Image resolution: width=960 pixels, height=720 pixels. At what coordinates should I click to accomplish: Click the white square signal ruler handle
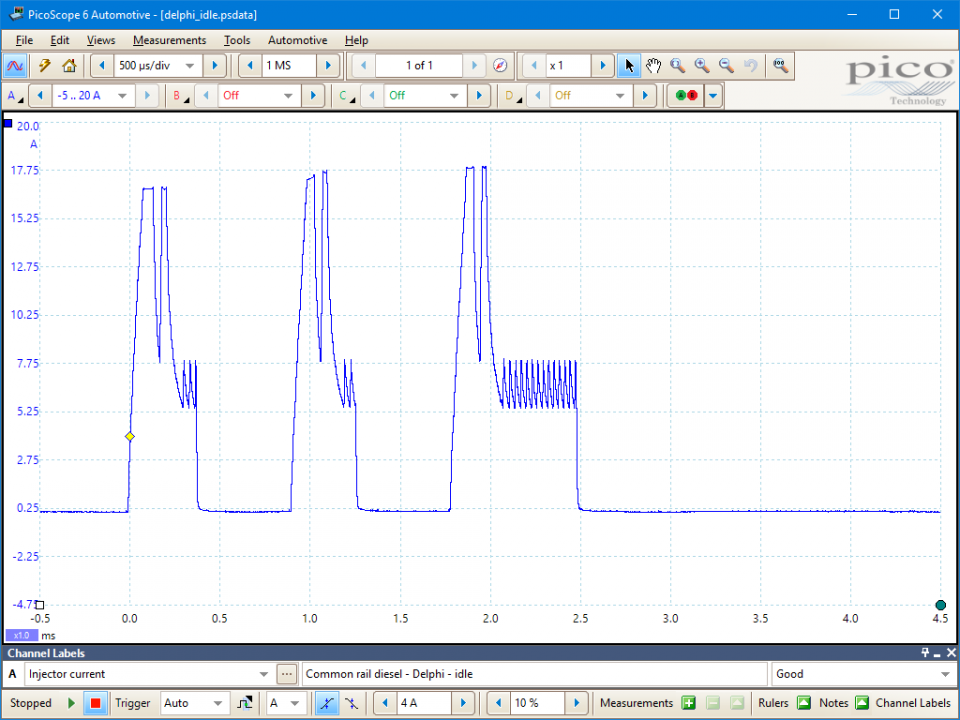coord(40,605)
